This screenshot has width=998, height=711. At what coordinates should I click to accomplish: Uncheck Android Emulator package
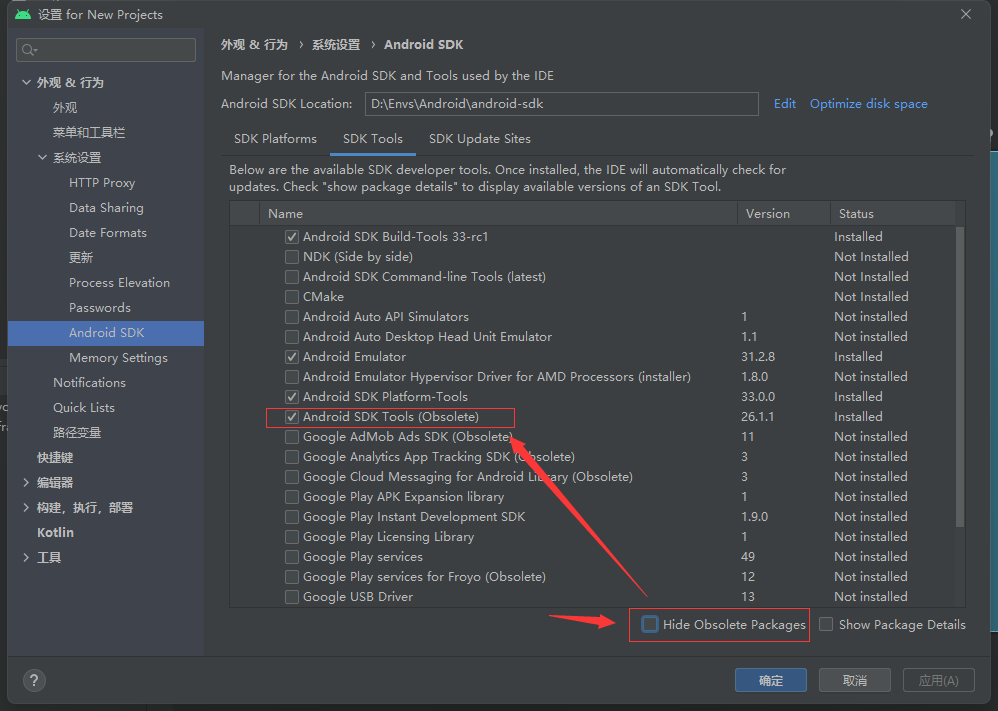tap(292, 357)
